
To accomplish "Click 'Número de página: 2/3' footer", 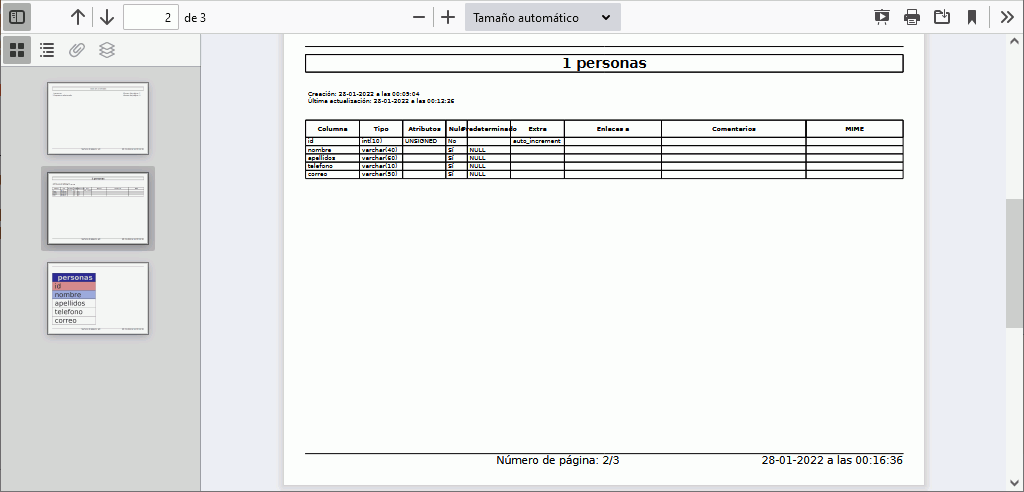I will (558, 460).
